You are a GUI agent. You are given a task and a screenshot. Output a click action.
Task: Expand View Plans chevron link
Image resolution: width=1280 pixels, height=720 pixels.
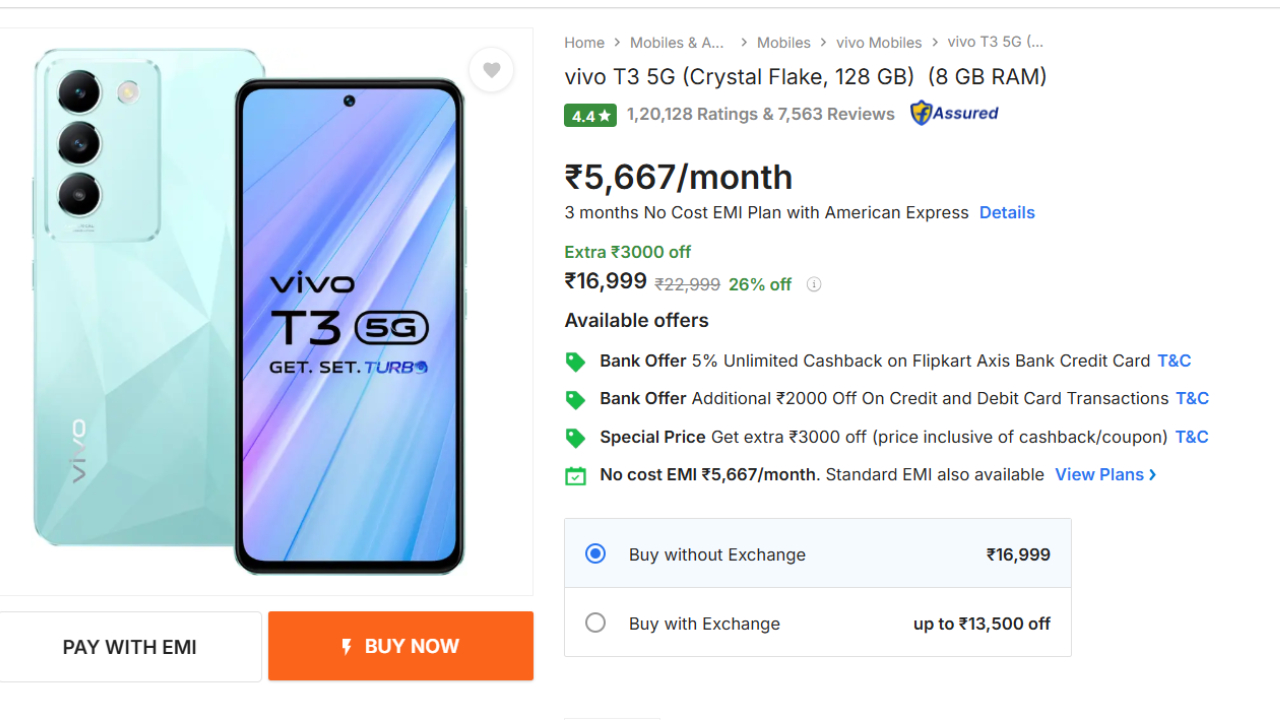(x=1105, y=475)
